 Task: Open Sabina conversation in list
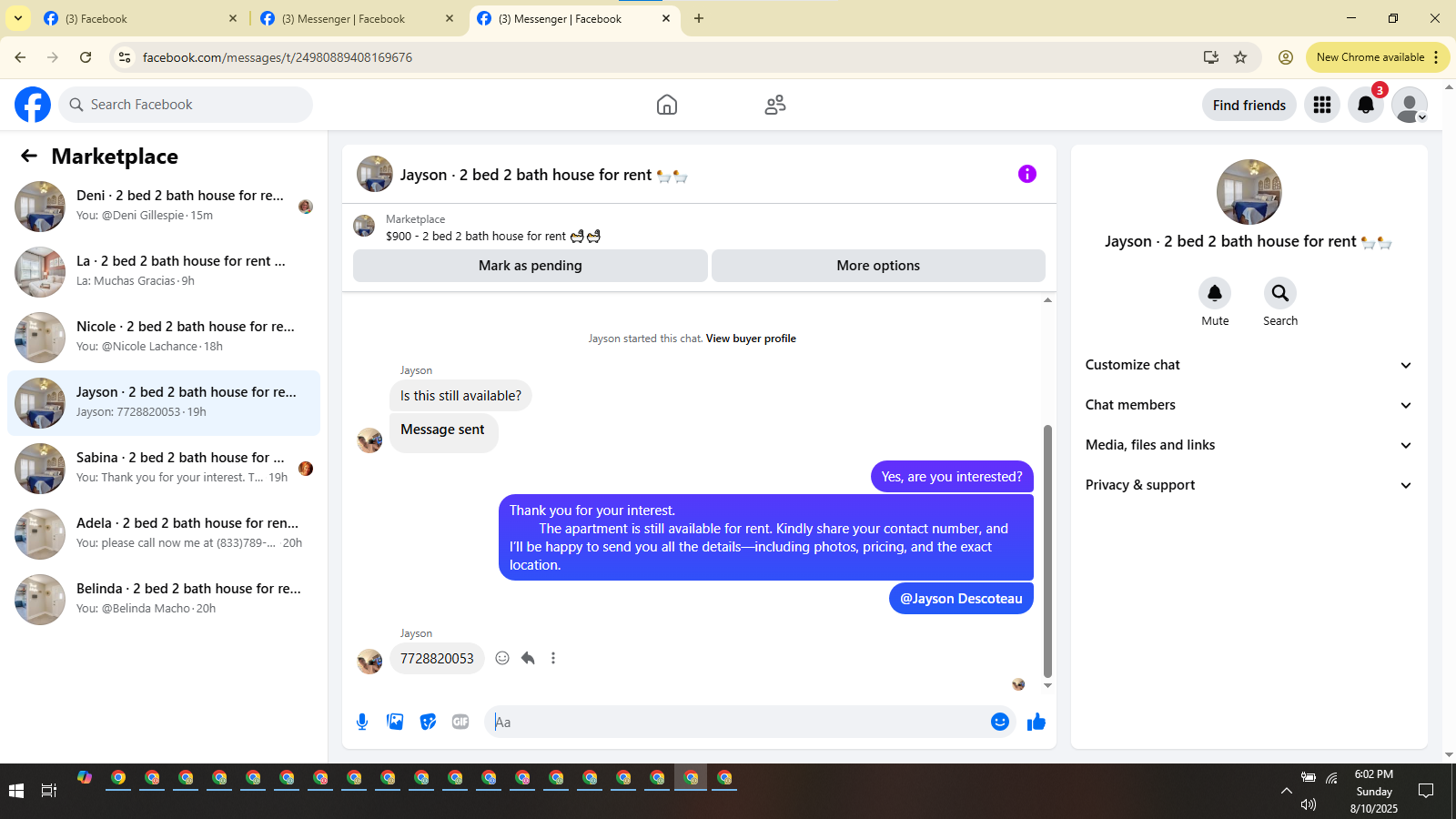(164, 469)
